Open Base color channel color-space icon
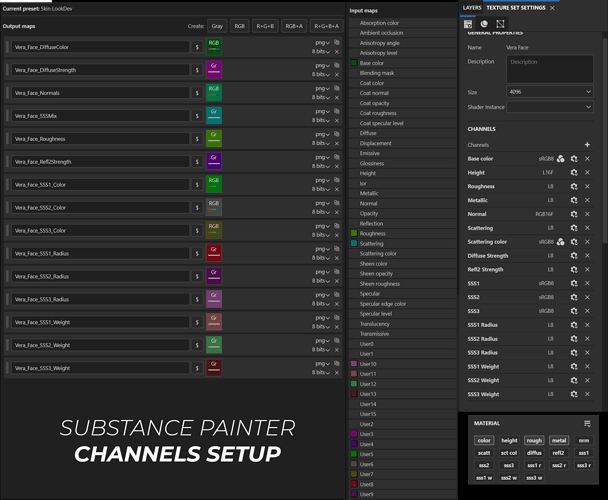Screen dimensions: 608x500 560,159
